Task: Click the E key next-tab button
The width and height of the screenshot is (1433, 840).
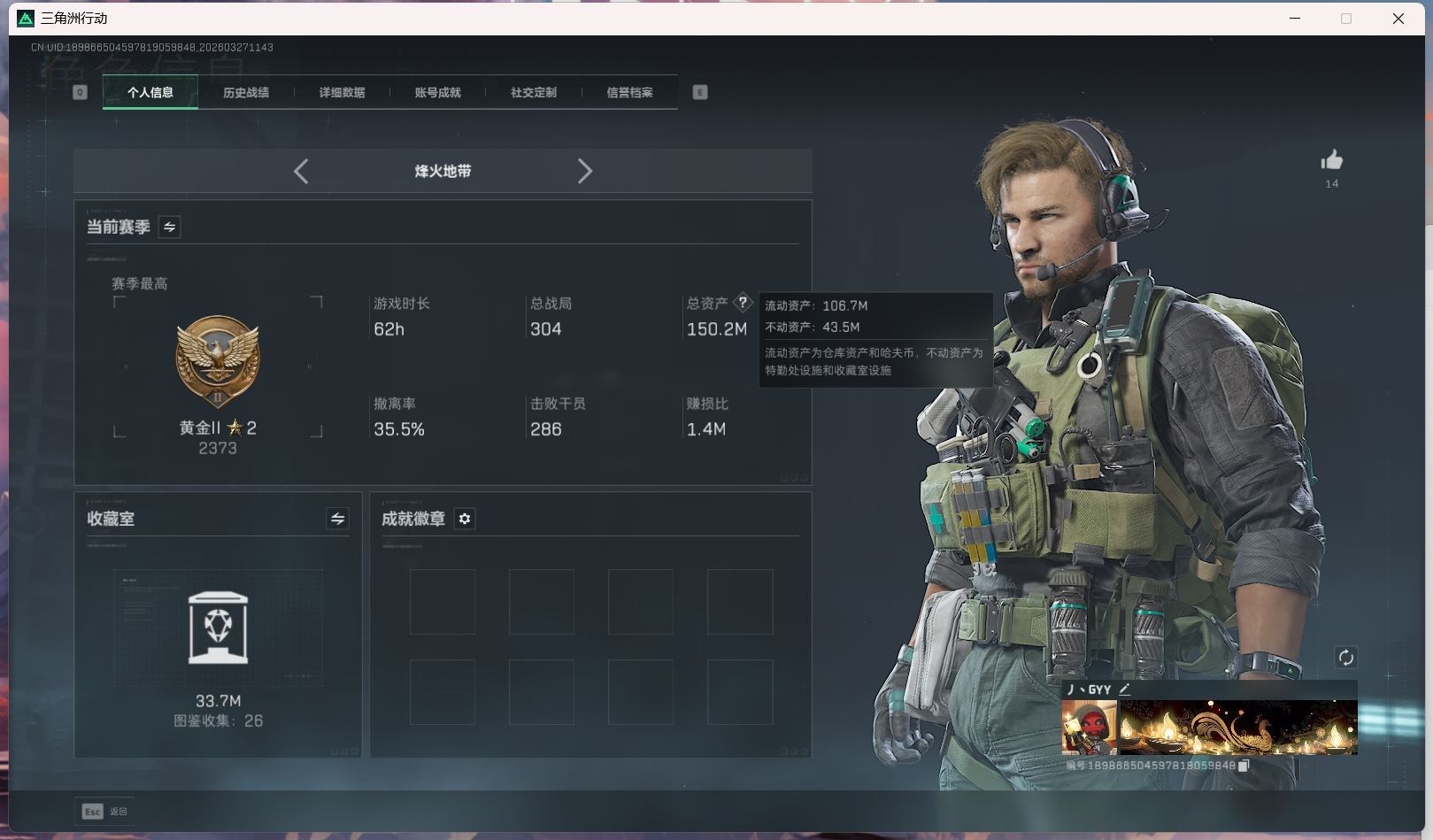Action: 700,92
